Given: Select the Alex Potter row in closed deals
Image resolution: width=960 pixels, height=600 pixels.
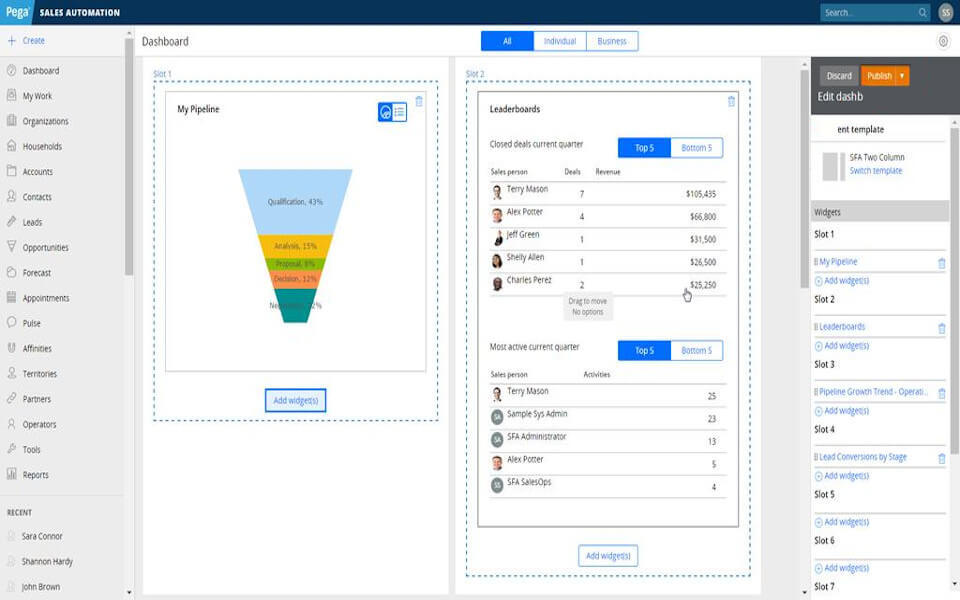Looking at the screenshot, I should pos(608,216).
